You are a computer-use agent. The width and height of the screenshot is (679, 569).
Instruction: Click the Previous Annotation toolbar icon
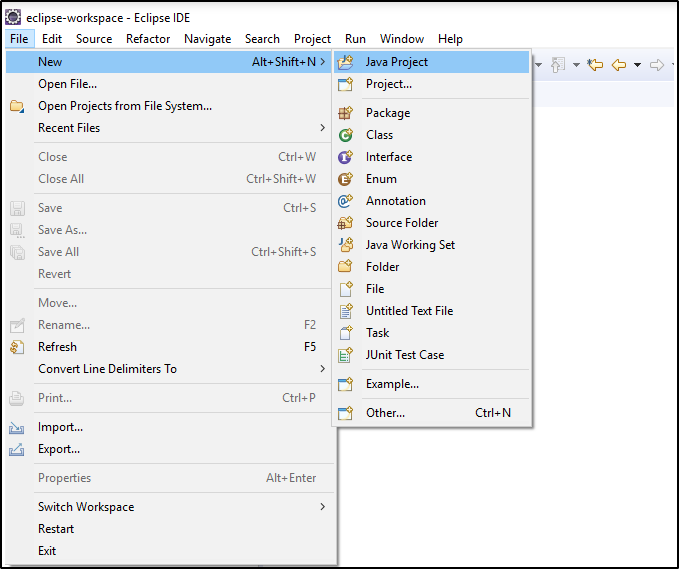click(x=558, y=65)
